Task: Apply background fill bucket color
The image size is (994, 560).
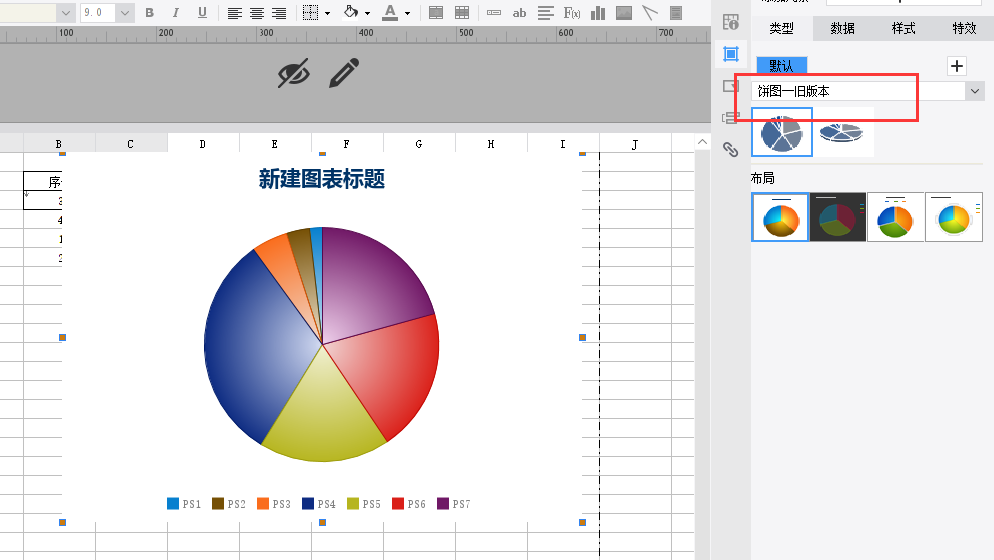Action: pos(351,12)
